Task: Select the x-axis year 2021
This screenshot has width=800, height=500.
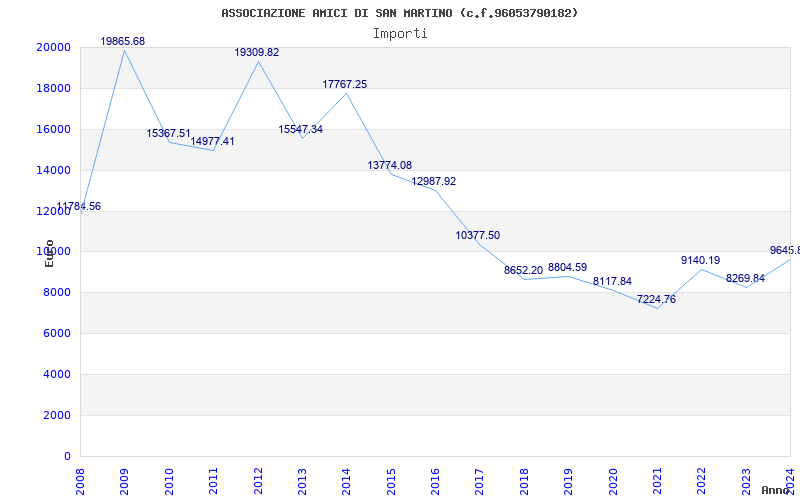Action: click(x=657, y=481)
